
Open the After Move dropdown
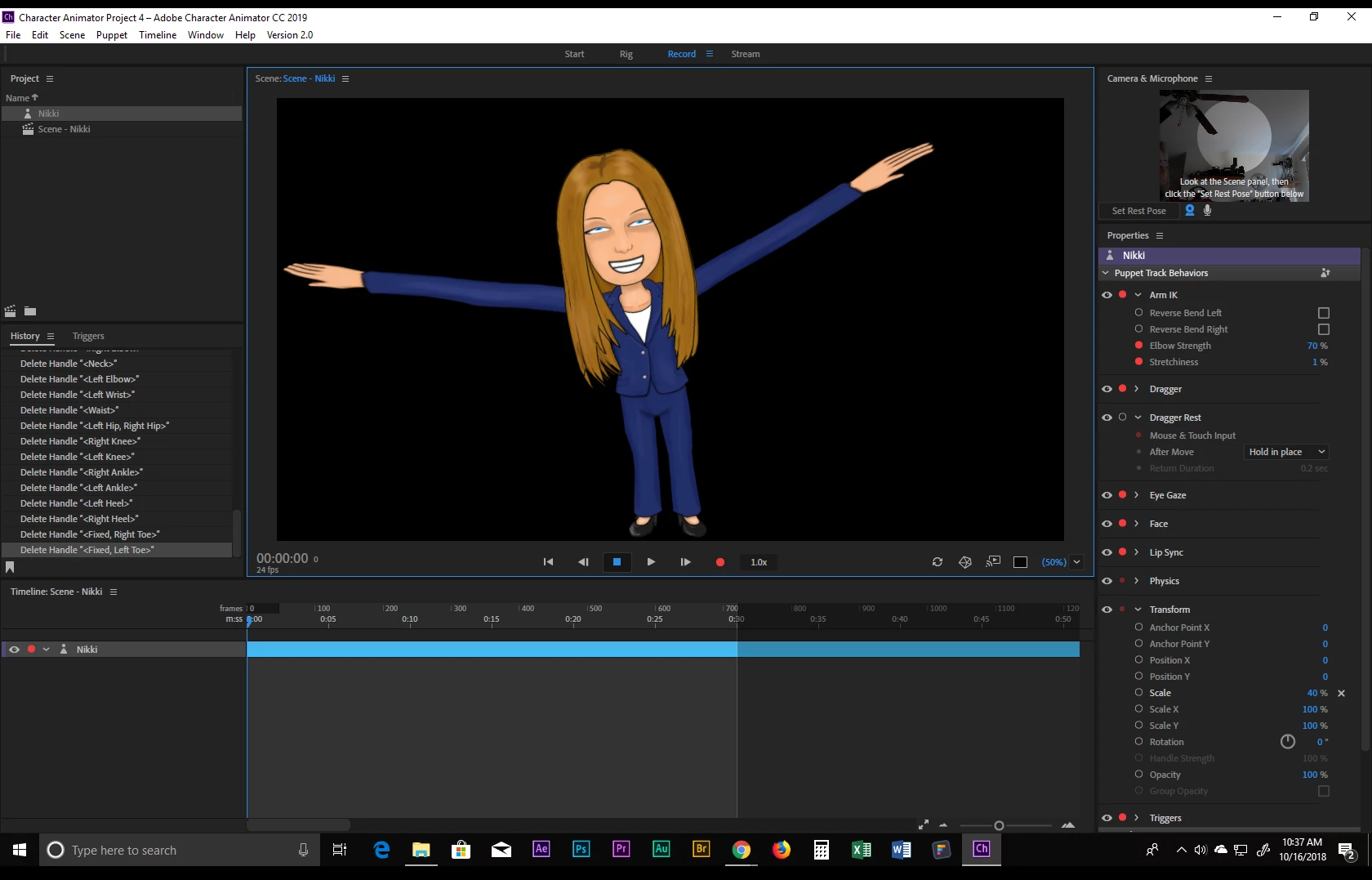(1286, 452)
